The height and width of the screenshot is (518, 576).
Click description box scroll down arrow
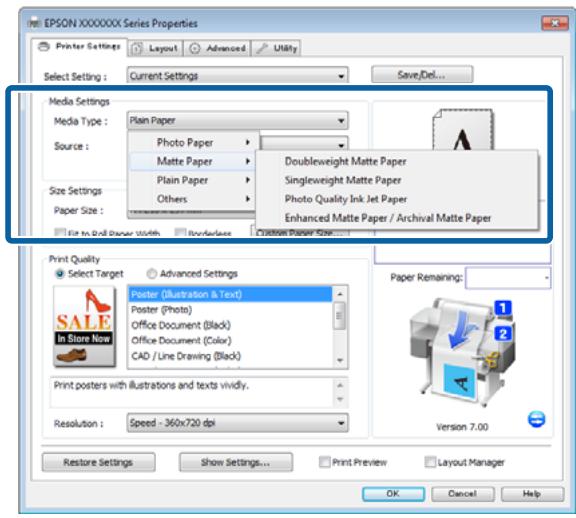(340, 399)
